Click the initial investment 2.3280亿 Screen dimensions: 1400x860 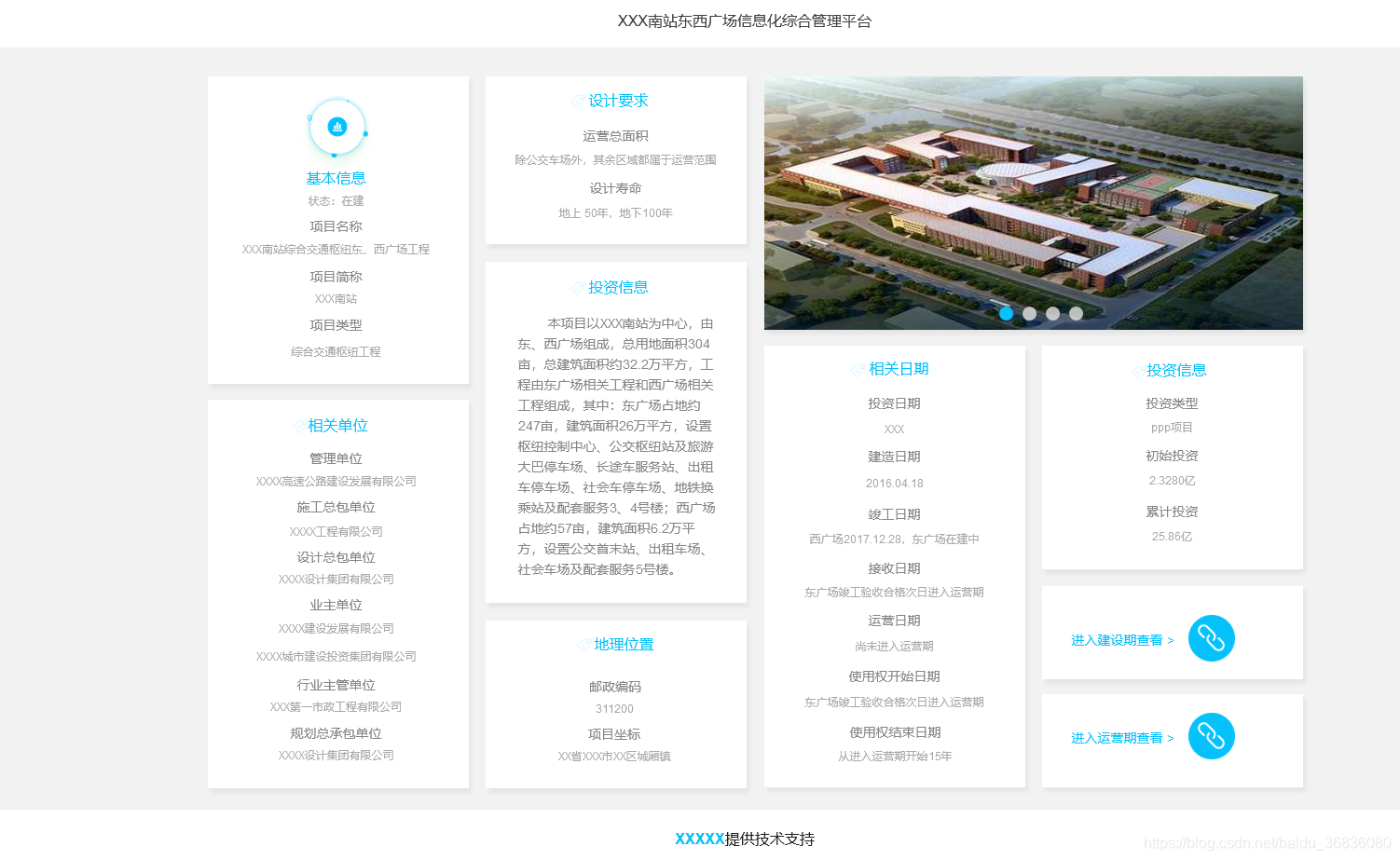pos(1172,481)
